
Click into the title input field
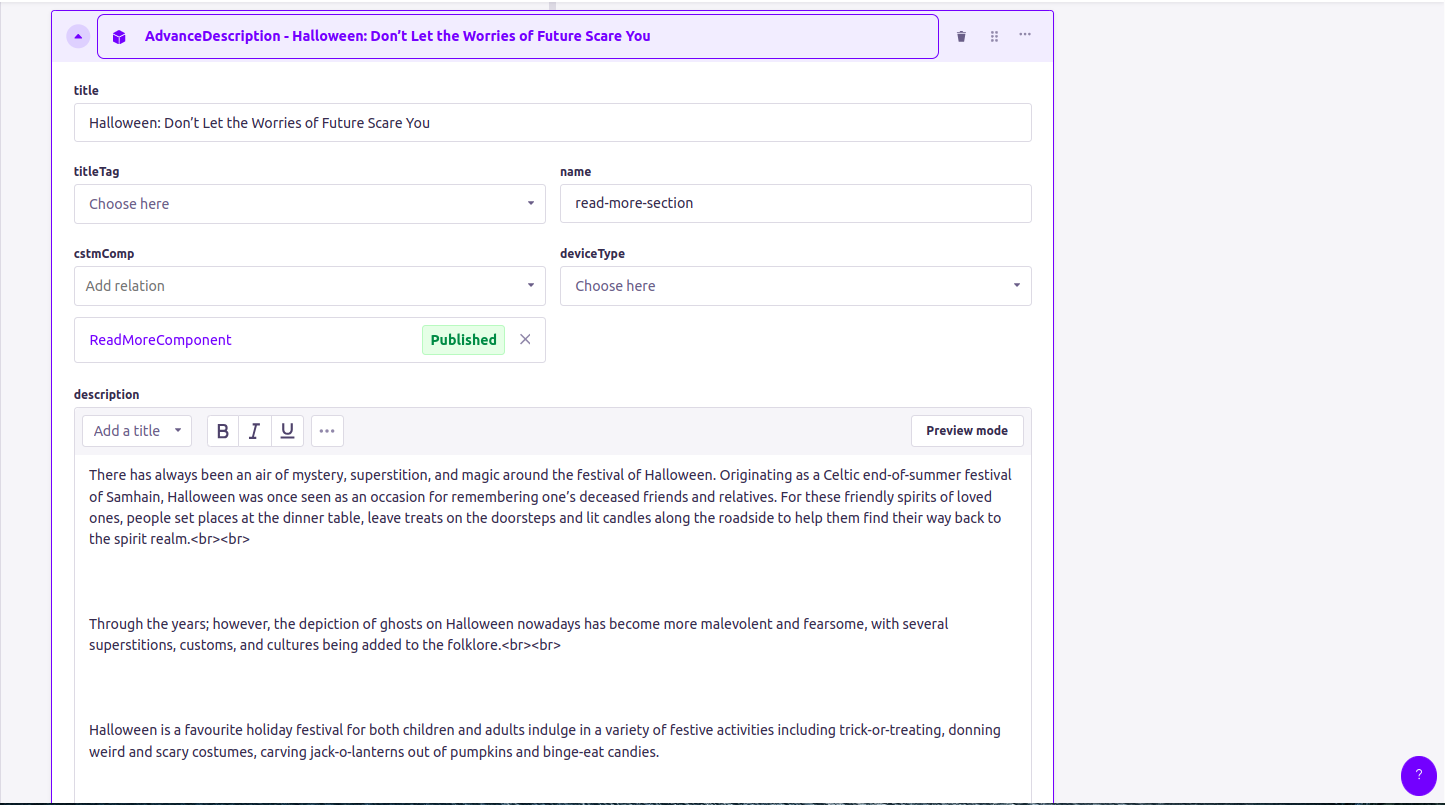(x=552, y=123)
